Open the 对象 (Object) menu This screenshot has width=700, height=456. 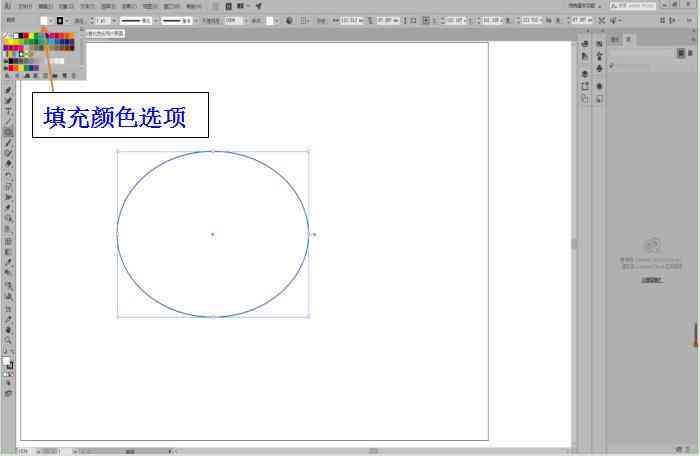click(66, 6)
